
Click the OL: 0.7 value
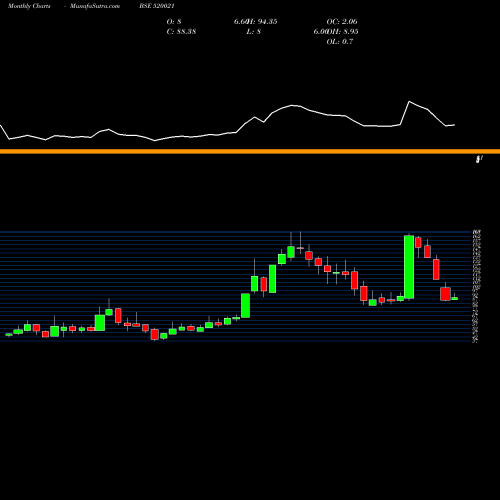(340, 42)
